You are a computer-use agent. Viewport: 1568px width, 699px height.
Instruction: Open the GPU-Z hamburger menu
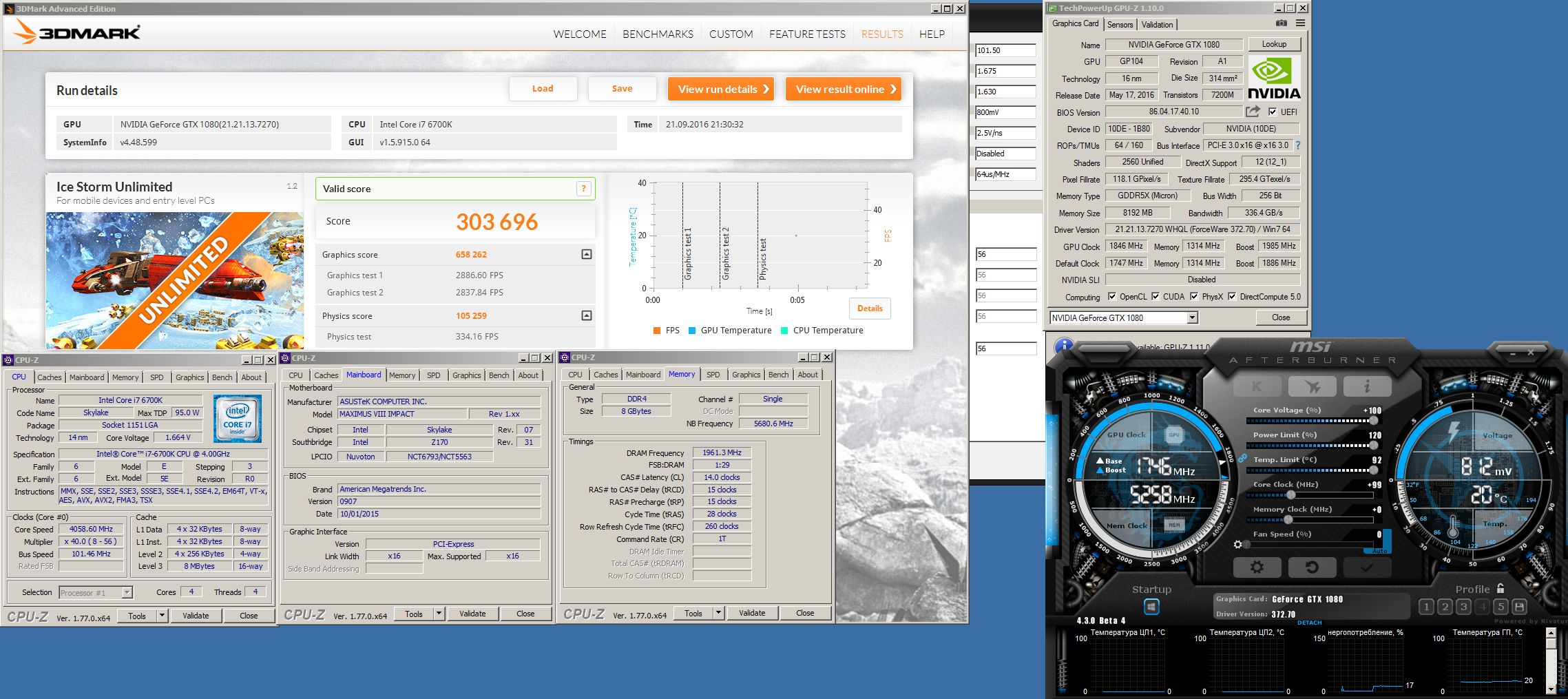[1300, 23]
